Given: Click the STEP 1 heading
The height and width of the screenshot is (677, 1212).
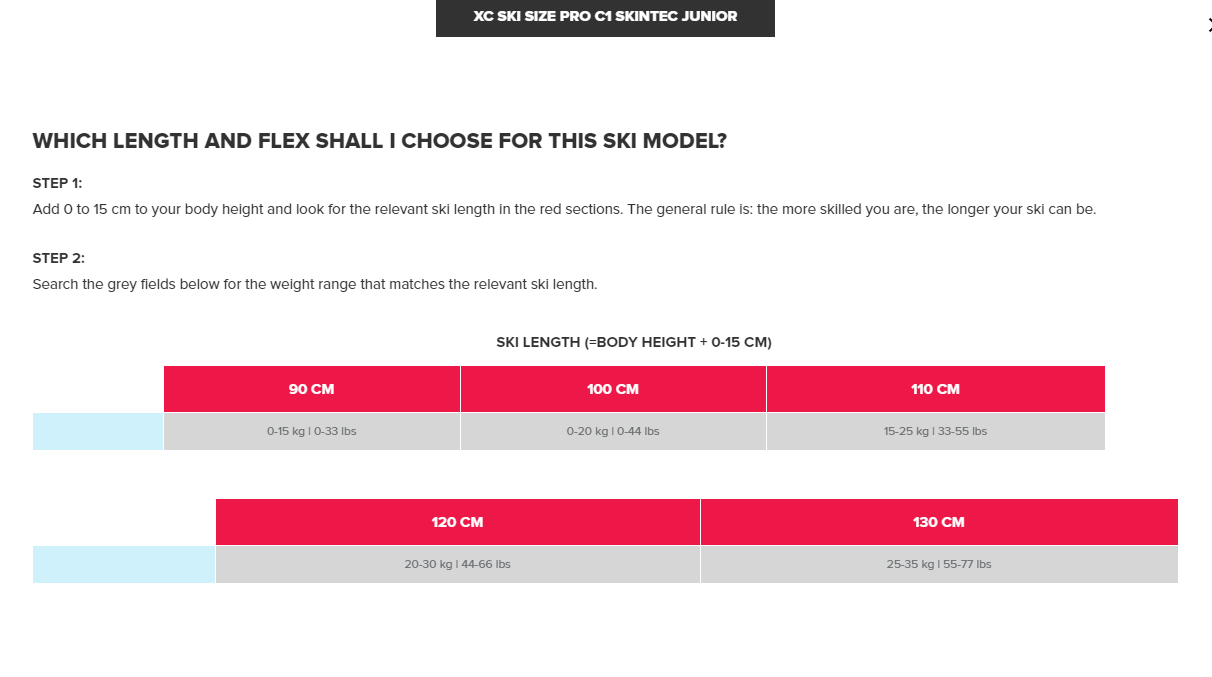Looking at the screenshot, I should point(58,183).
